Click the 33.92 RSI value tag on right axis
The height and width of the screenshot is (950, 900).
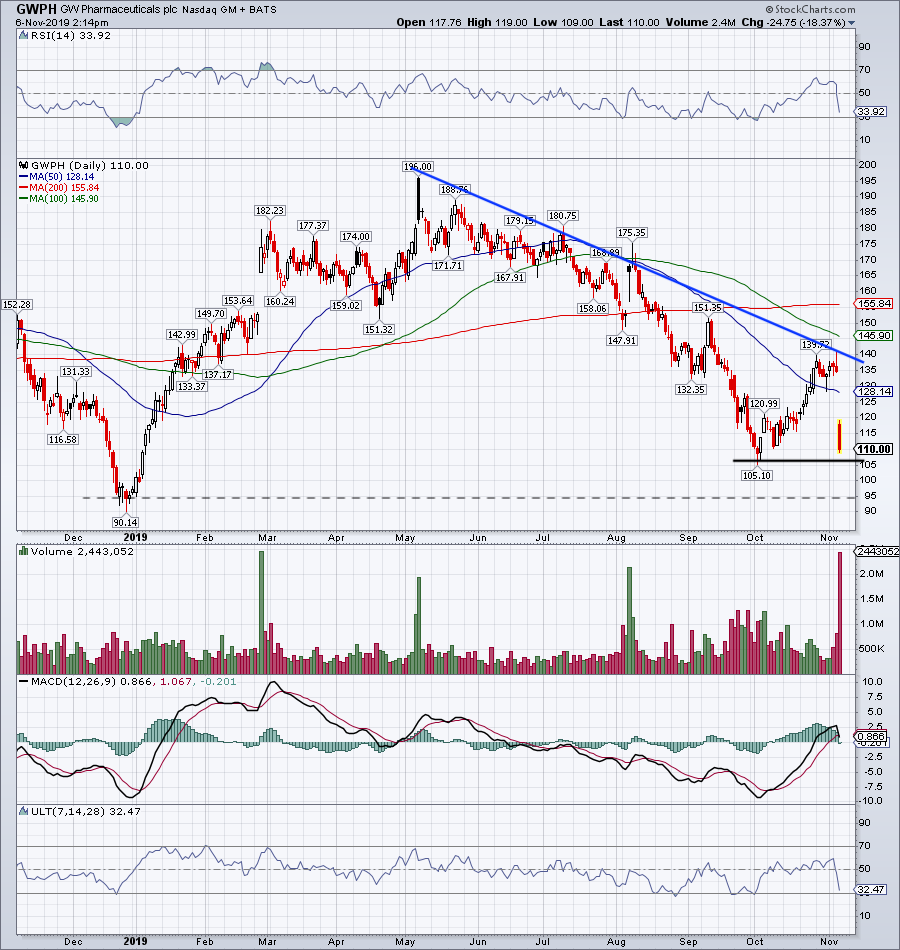[x=871, y=111]
